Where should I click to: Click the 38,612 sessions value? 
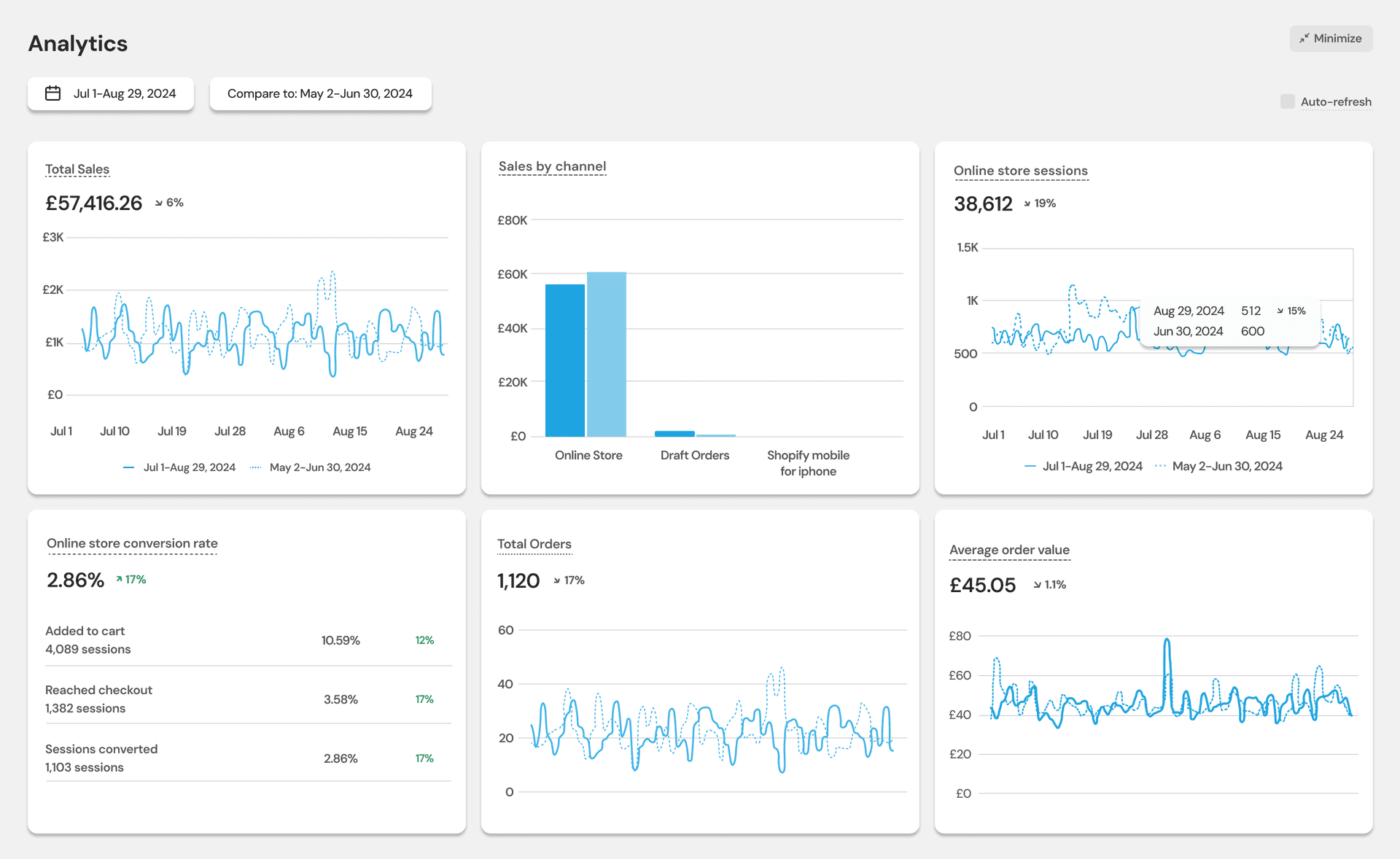coord(983,204)
